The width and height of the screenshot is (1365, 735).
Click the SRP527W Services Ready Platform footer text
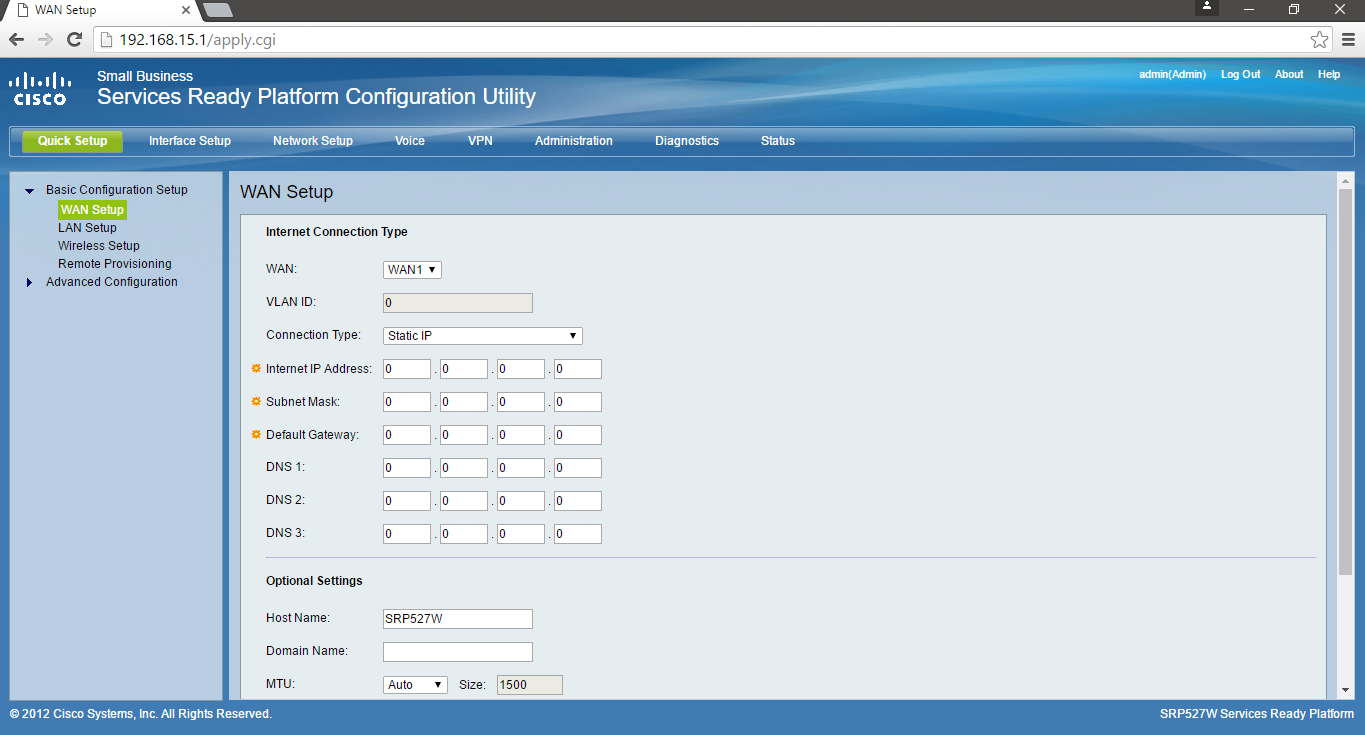pyautogui.click(x=1257, y=714)
